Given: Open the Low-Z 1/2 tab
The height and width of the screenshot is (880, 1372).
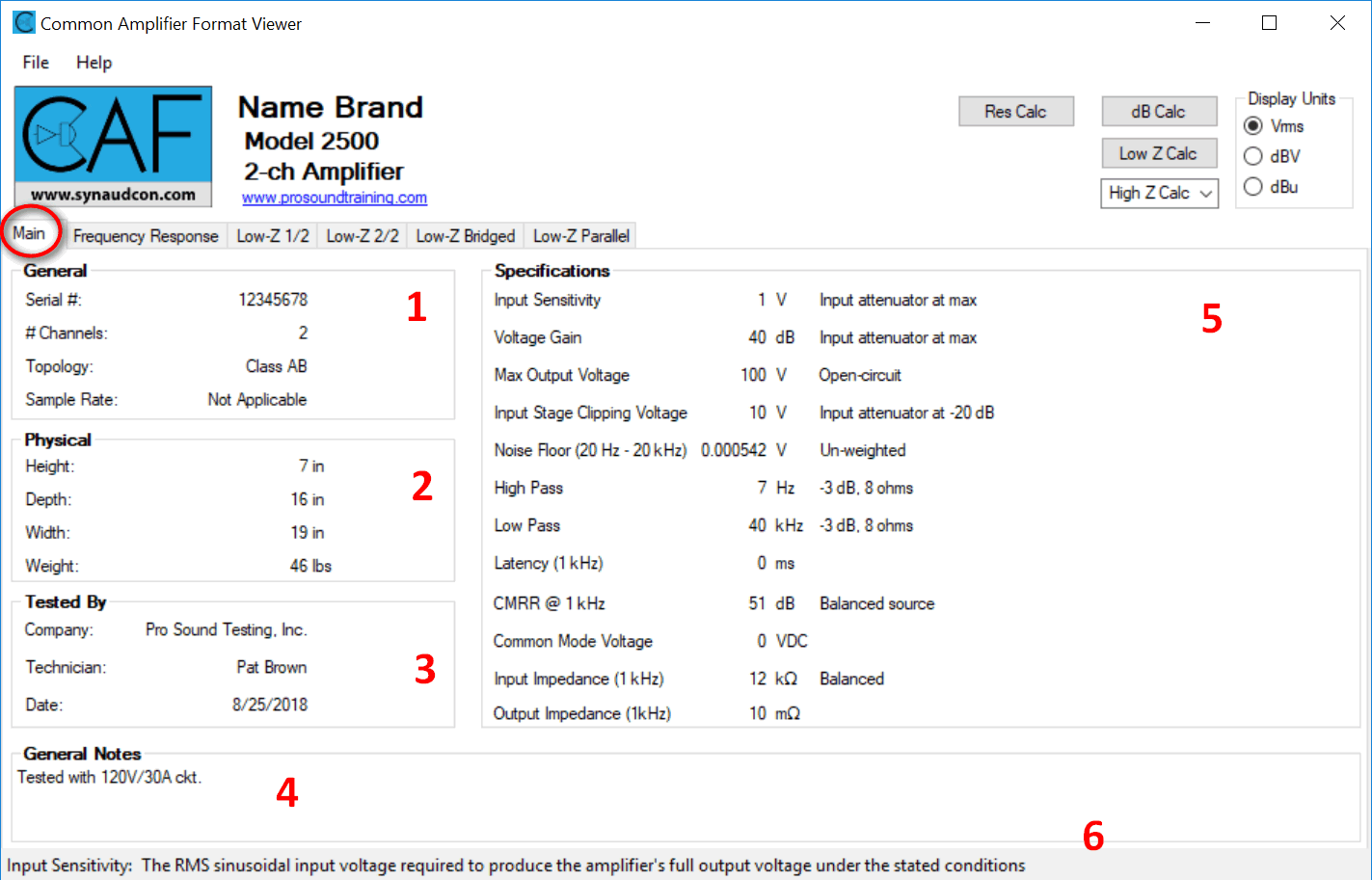Looking at the screenshot, I should click(273, 236).
